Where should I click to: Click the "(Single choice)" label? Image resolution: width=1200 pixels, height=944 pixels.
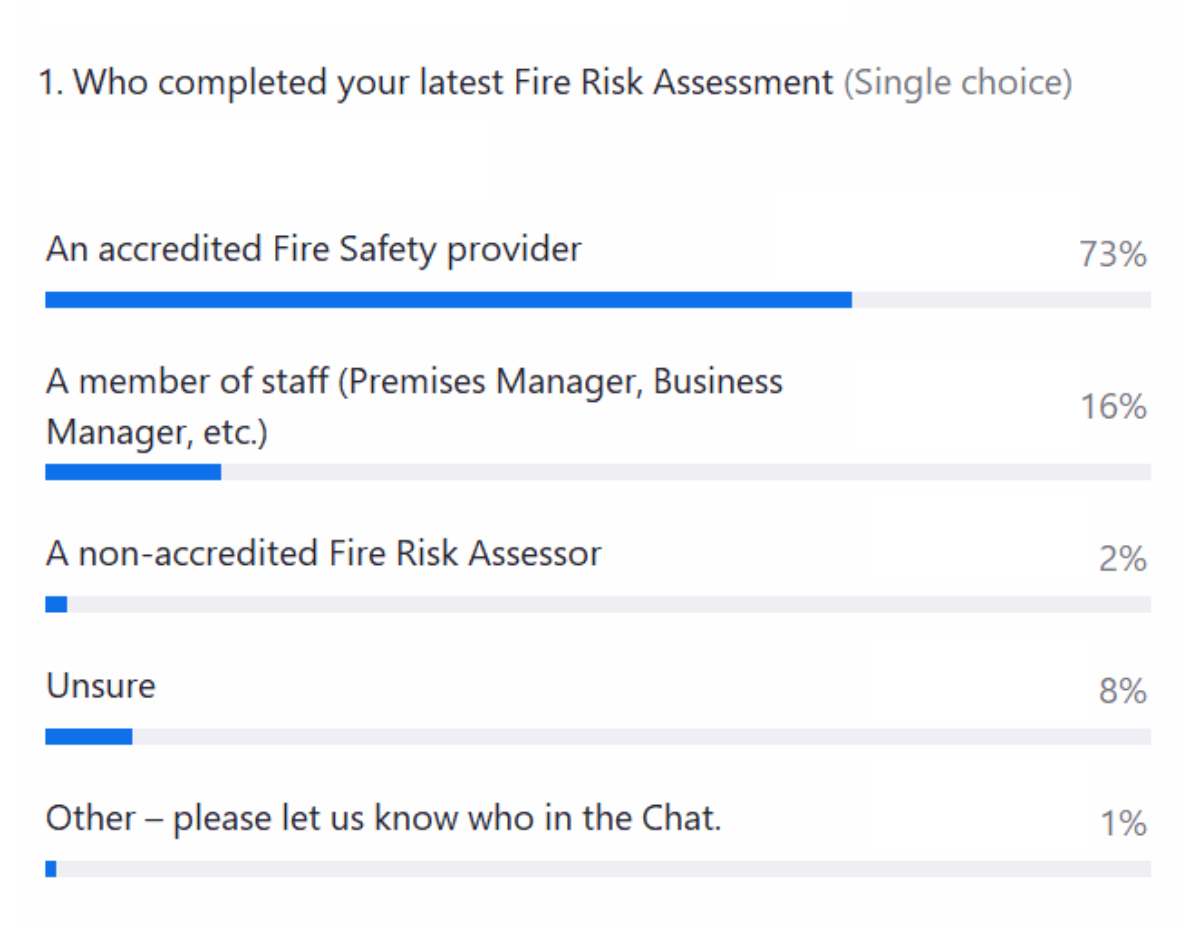pos(958,83)
